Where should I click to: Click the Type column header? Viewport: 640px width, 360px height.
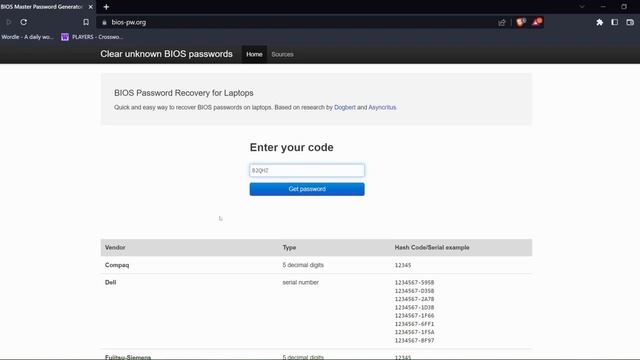(x=289, y=247)
